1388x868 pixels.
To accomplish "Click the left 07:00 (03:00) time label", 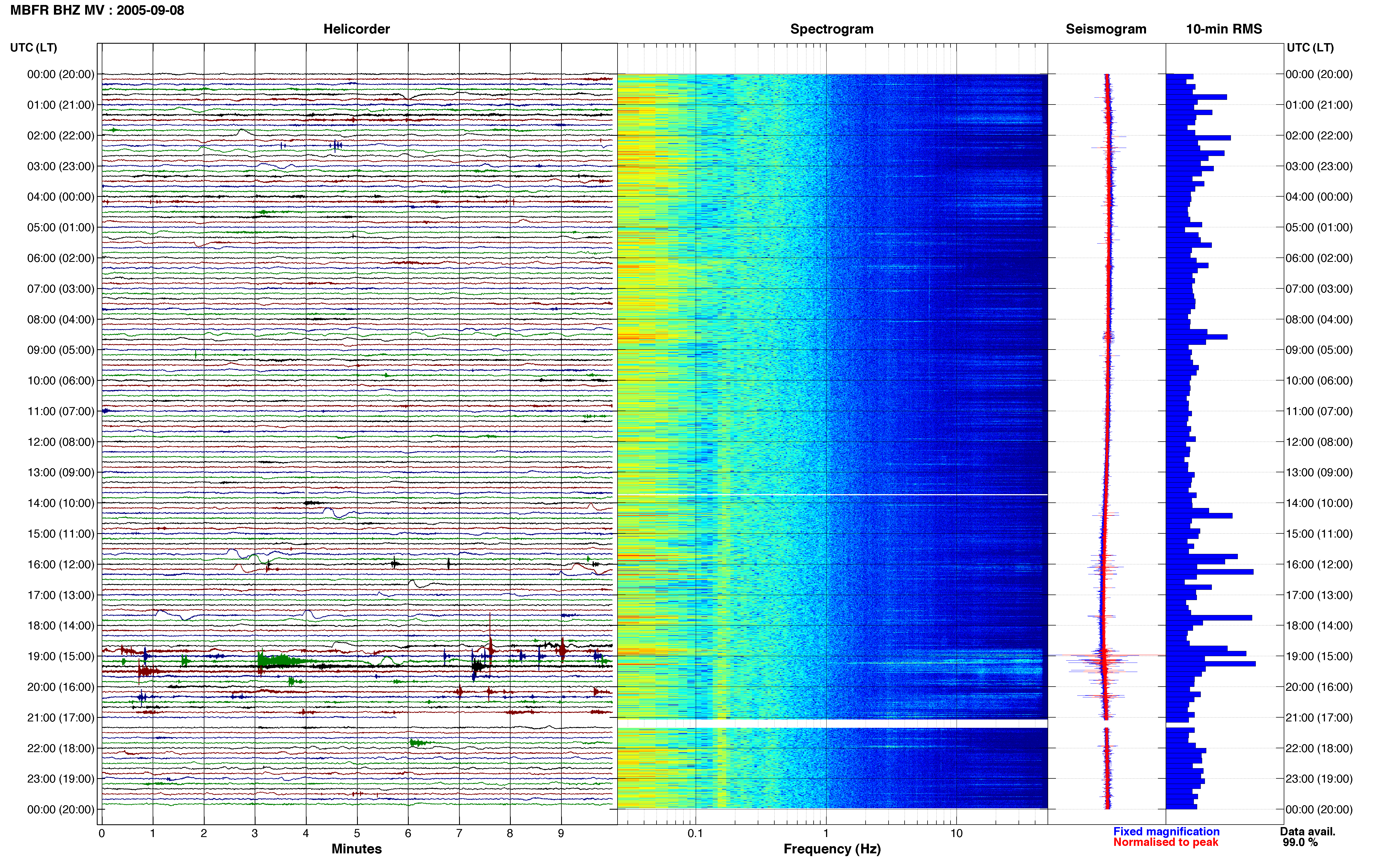I will click(61, 289).
